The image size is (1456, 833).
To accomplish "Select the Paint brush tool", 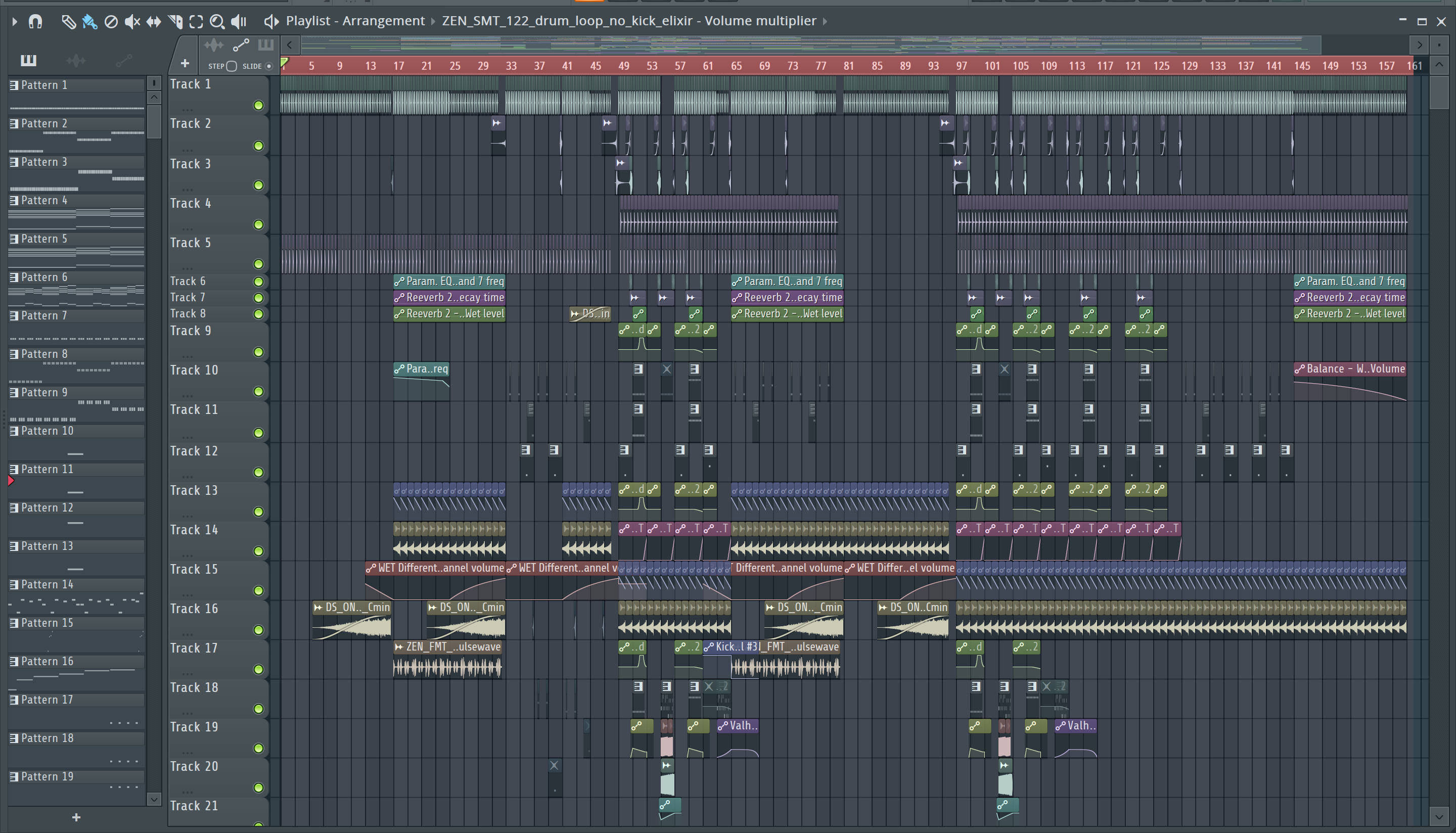I will point(90,22).
